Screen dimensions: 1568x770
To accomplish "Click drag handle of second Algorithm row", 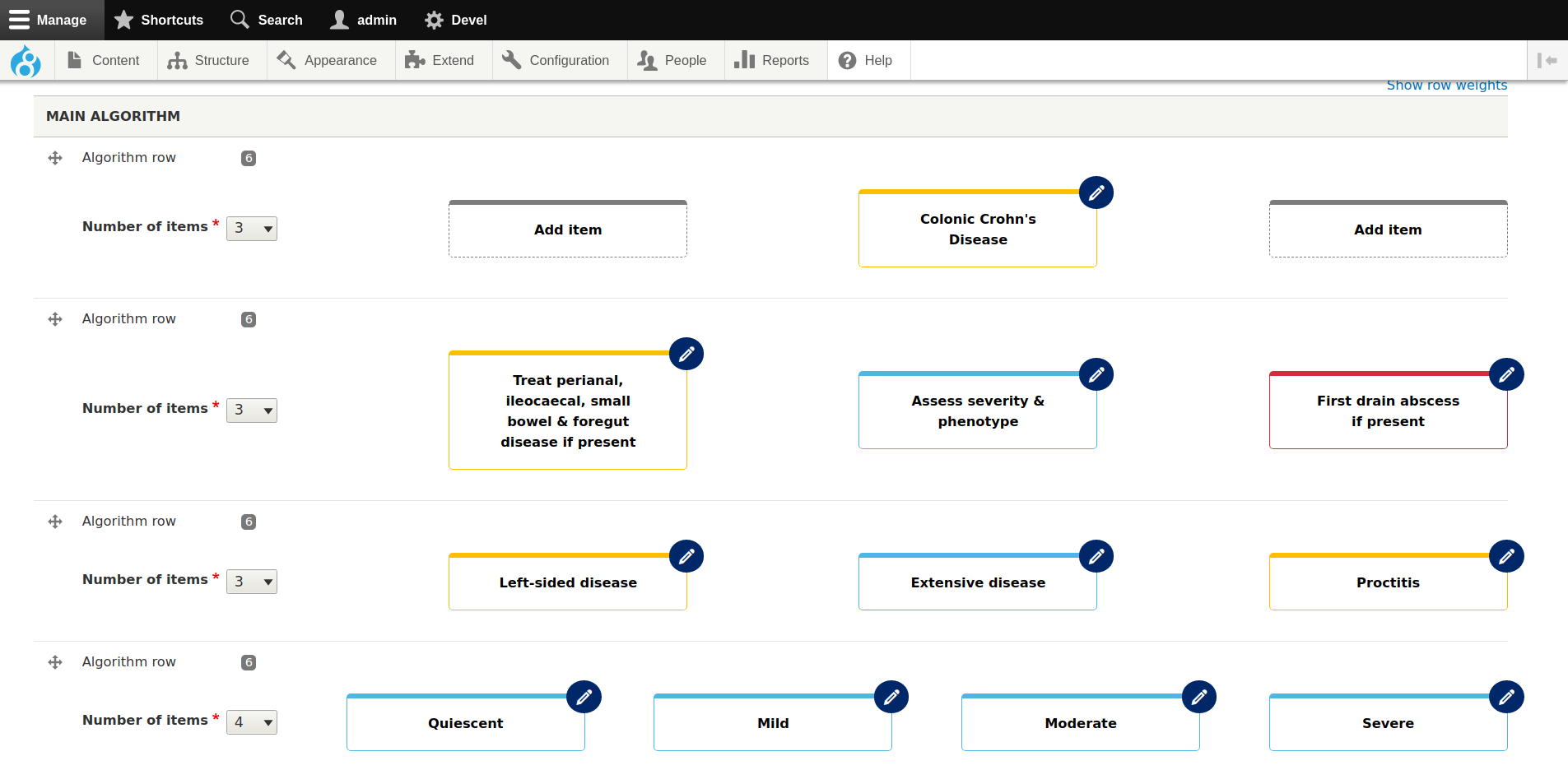I will (x=55, y=319).
